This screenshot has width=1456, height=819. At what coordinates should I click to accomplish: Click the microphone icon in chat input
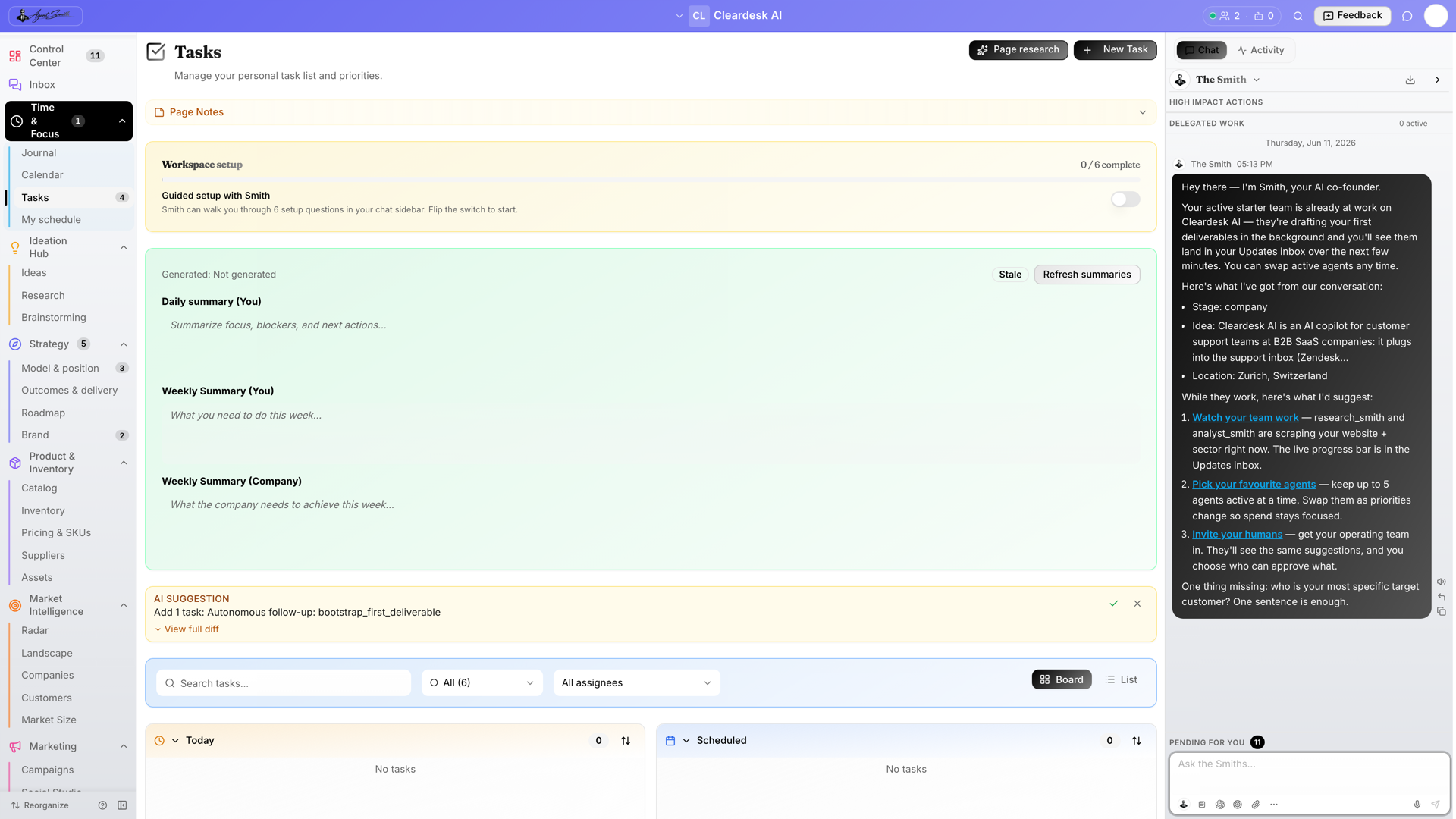[1417, 805]
